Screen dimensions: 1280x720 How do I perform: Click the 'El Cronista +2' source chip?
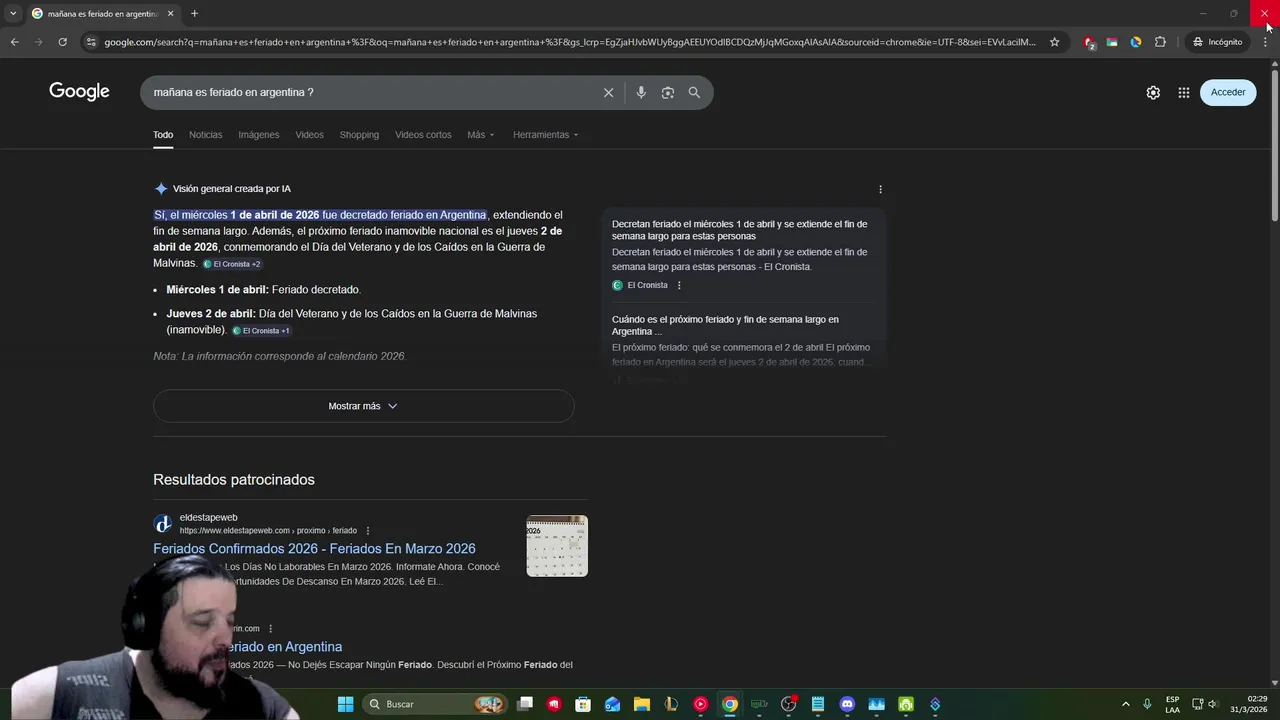point(232,264)
